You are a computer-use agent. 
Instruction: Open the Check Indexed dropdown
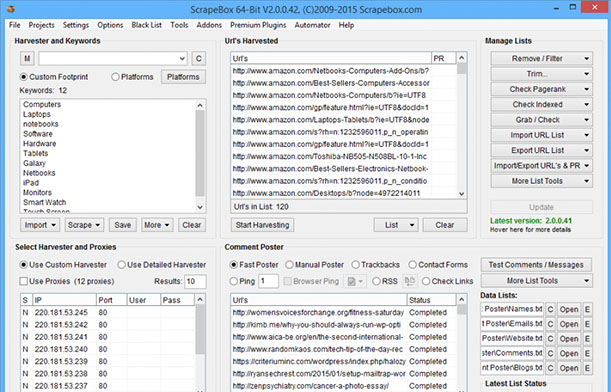(x=542, y=104)
